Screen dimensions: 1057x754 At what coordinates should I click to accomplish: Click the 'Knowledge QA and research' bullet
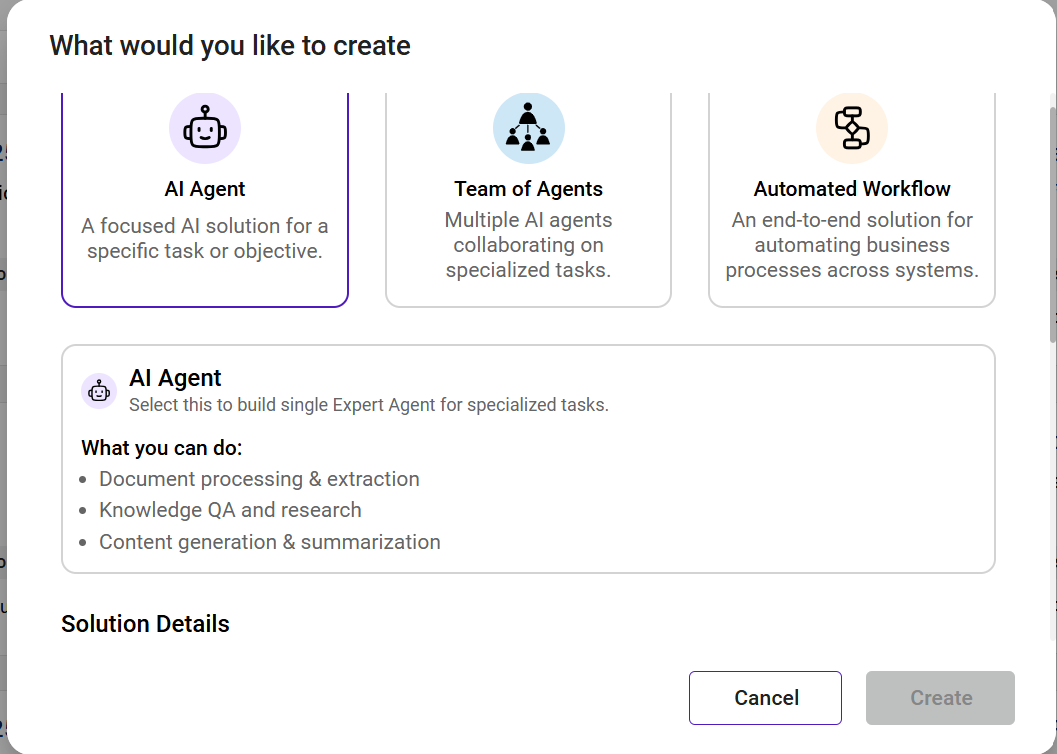(x=230, y=510)
